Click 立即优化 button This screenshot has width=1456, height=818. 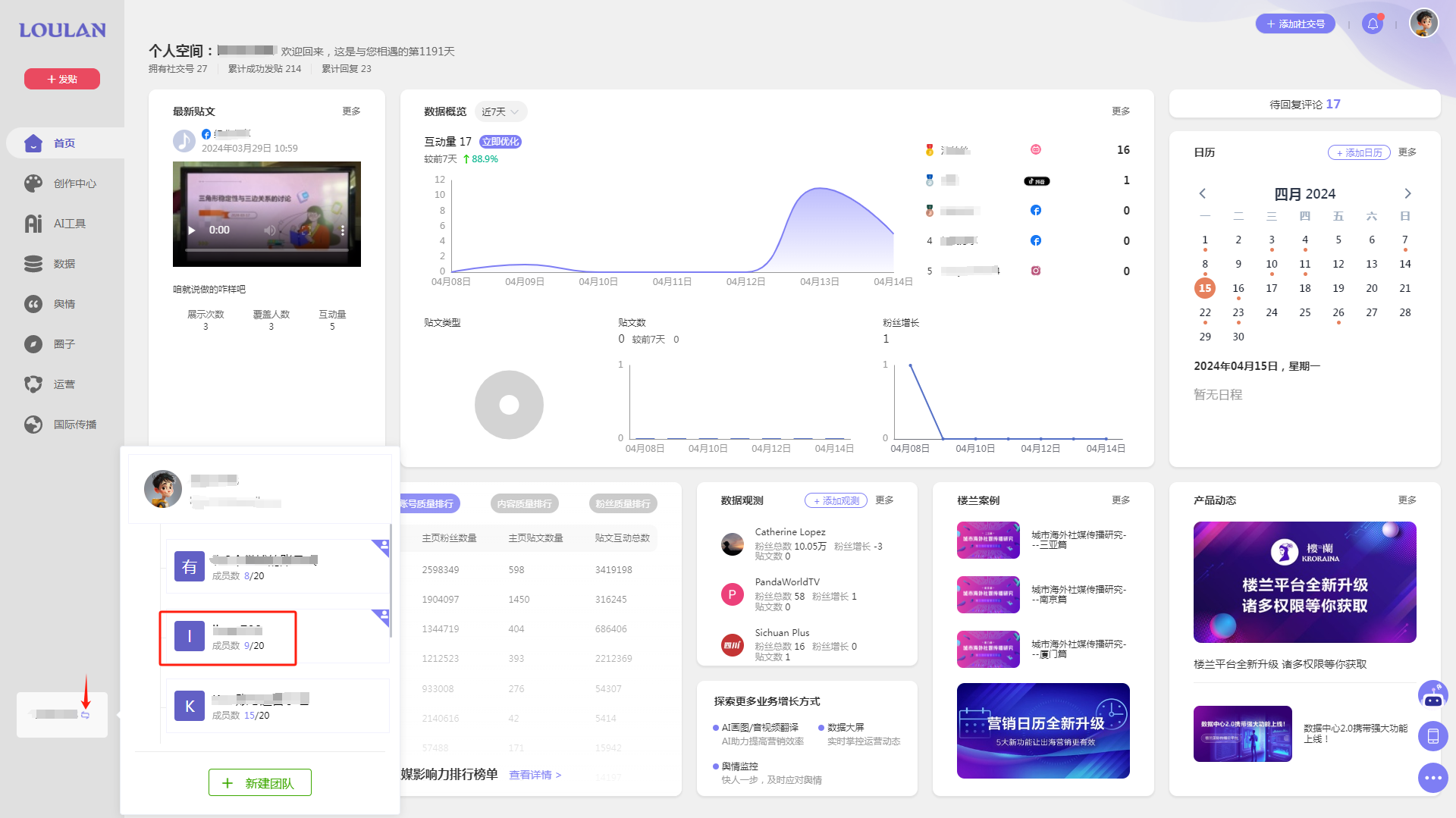(x=500, y=142)
